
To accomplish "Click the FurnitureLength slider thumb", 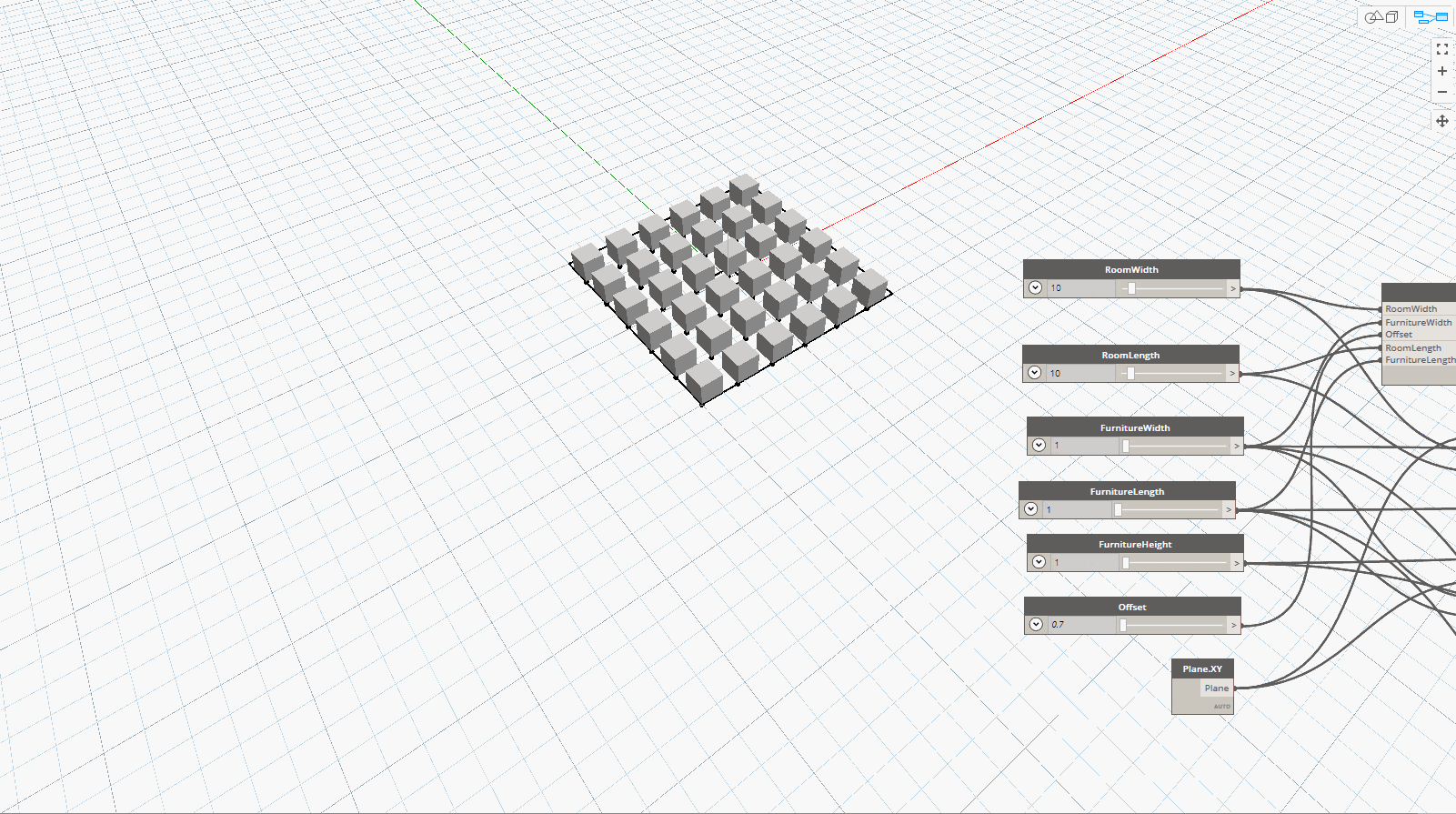I will click(x=1118, y=509).
